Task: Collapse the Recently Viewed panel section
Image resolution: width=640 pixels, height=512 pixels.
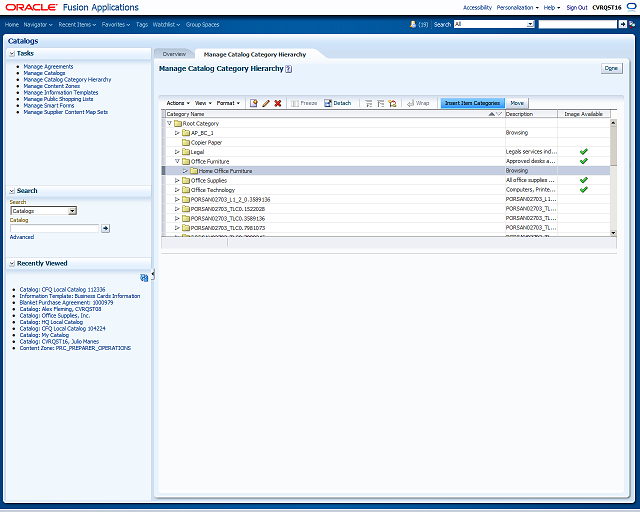Action: pyautogui.click(x=12, y=264)
